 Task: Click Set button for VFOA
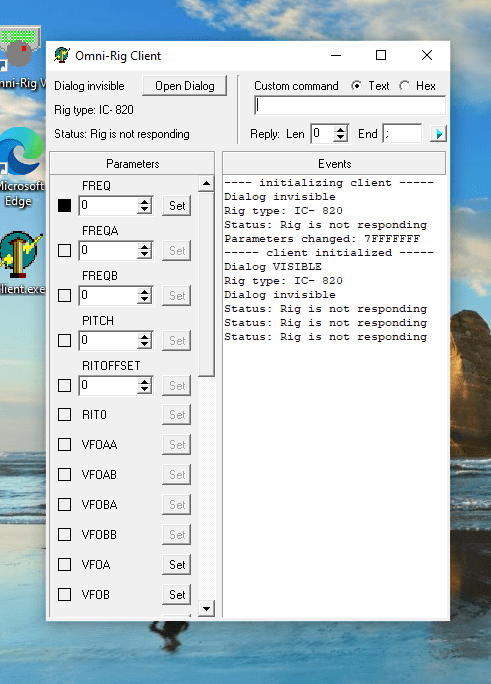pyautogui.click(x=177, y=564)
